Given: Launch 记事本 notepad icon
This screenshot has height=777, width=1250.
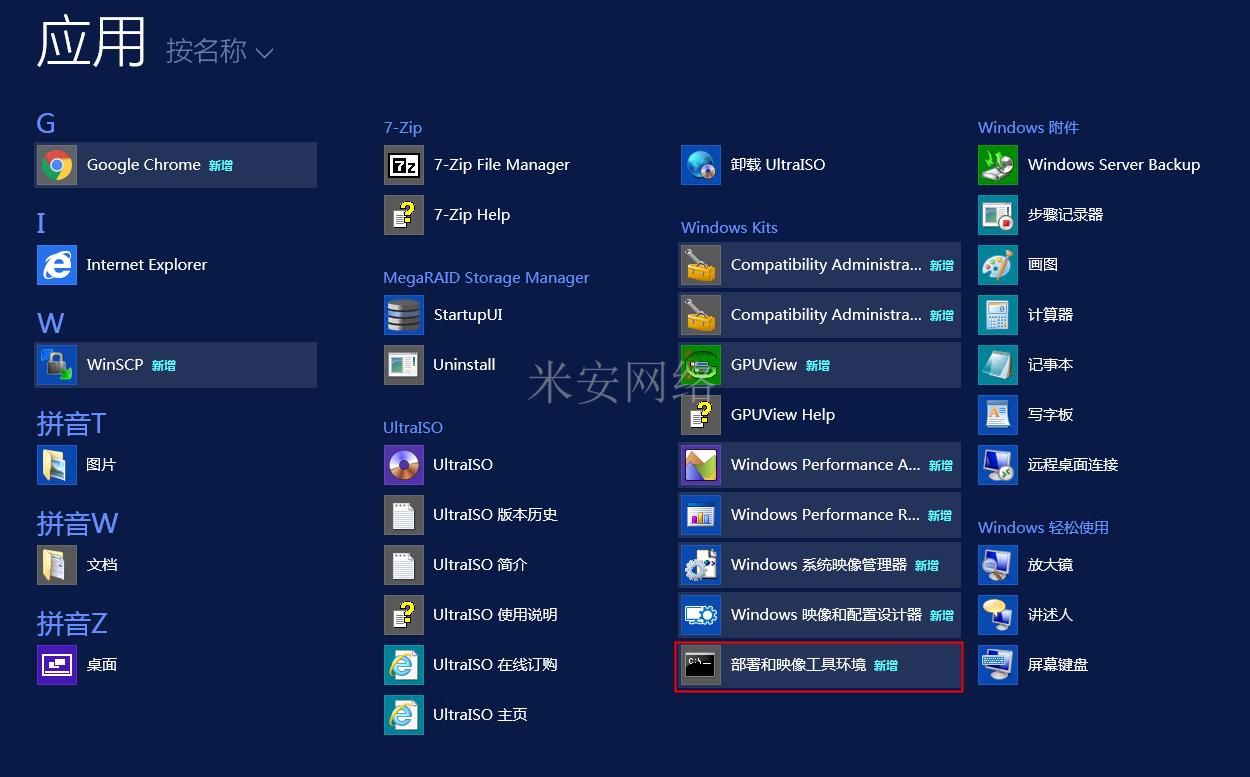Looking at the screenshot, I should point(998,365).
